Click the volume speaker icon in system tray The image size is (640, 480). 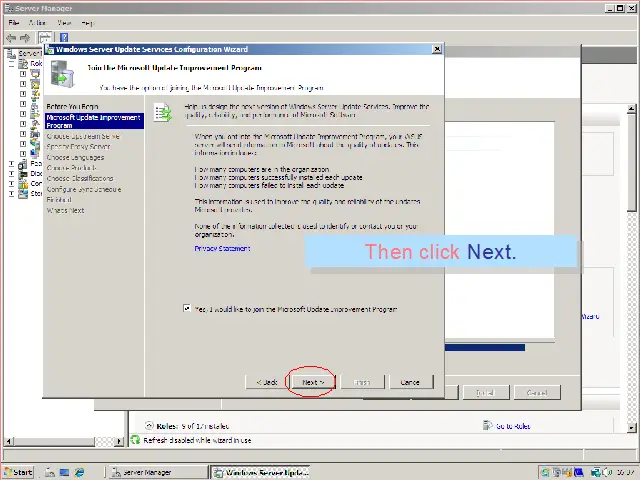(x=606, y=472)
